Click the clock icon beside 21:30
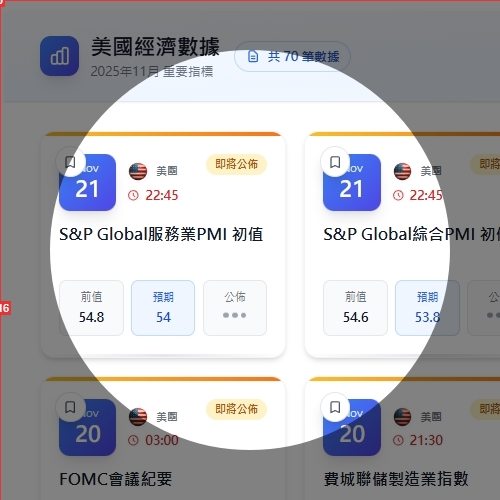500x500 pixels. [398, 440]
